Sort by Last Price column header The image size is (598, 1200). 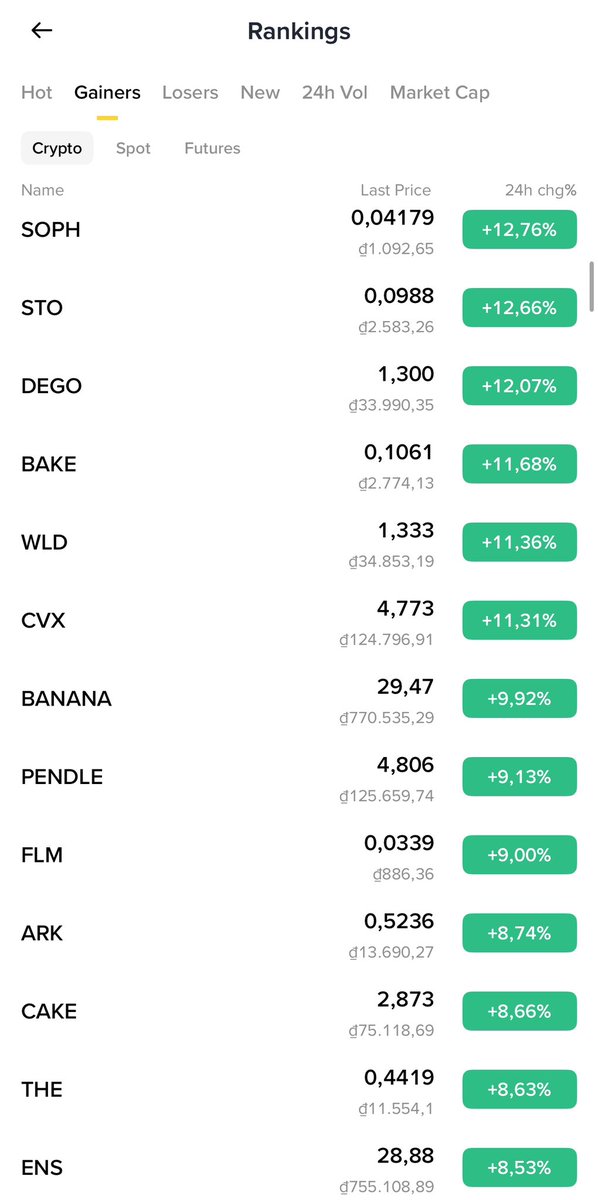tap(396, 190)
